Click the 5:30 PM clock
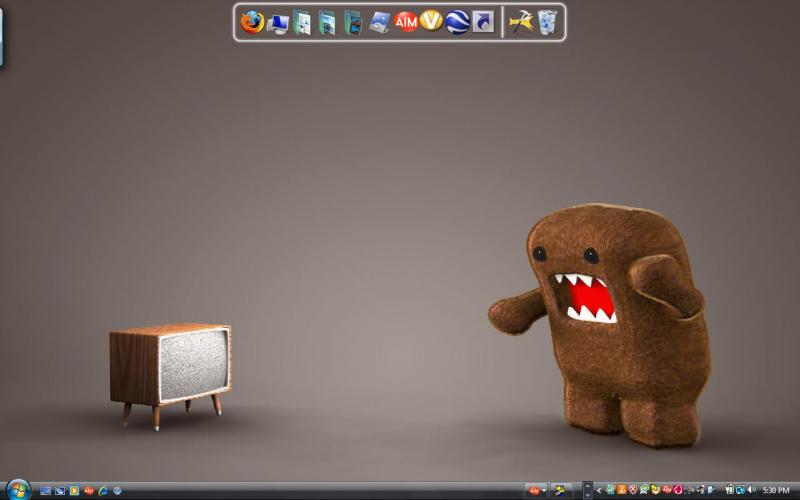The height and width of the screenshot is (500, 800). coord(776,490)
